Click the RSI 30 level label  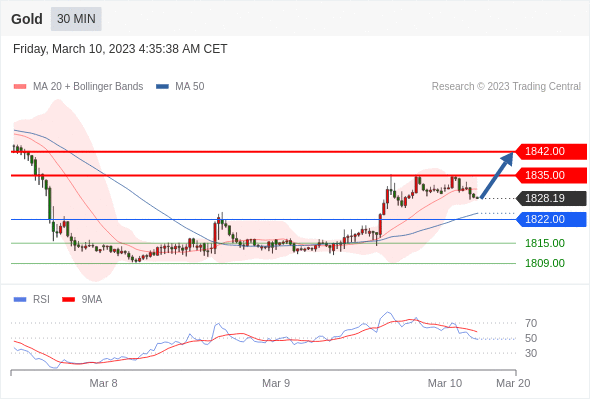click(531, 353)
